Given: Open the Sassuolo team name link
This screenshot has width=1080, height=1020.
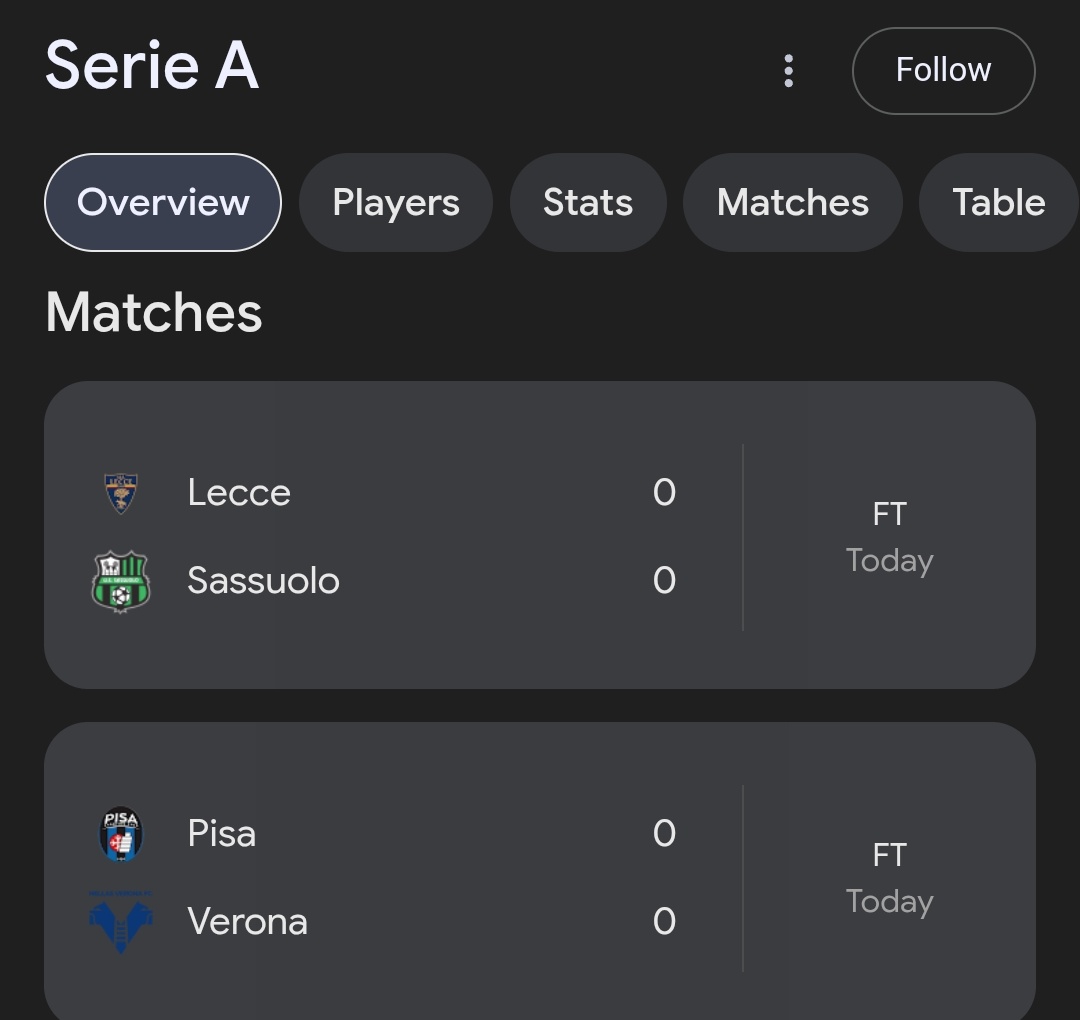Looking at the screenshot, I should tap(263, 581).
